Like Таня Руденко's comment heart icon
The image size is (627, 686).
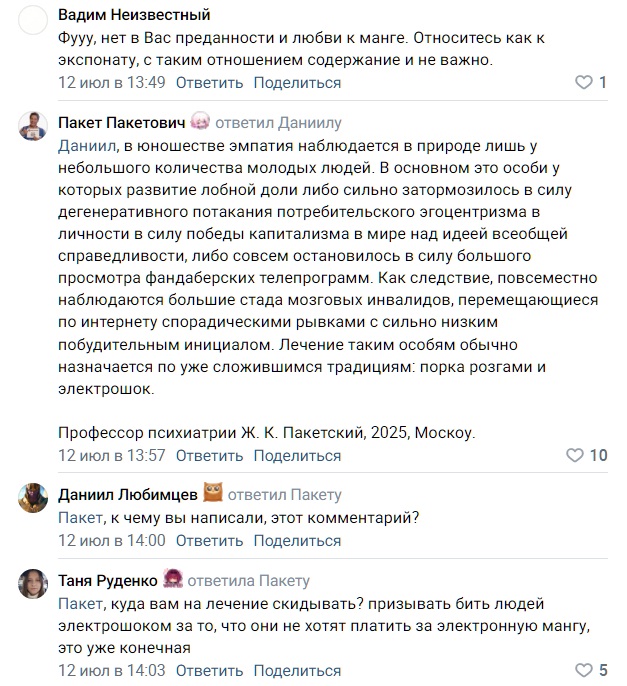click(583, 670)
